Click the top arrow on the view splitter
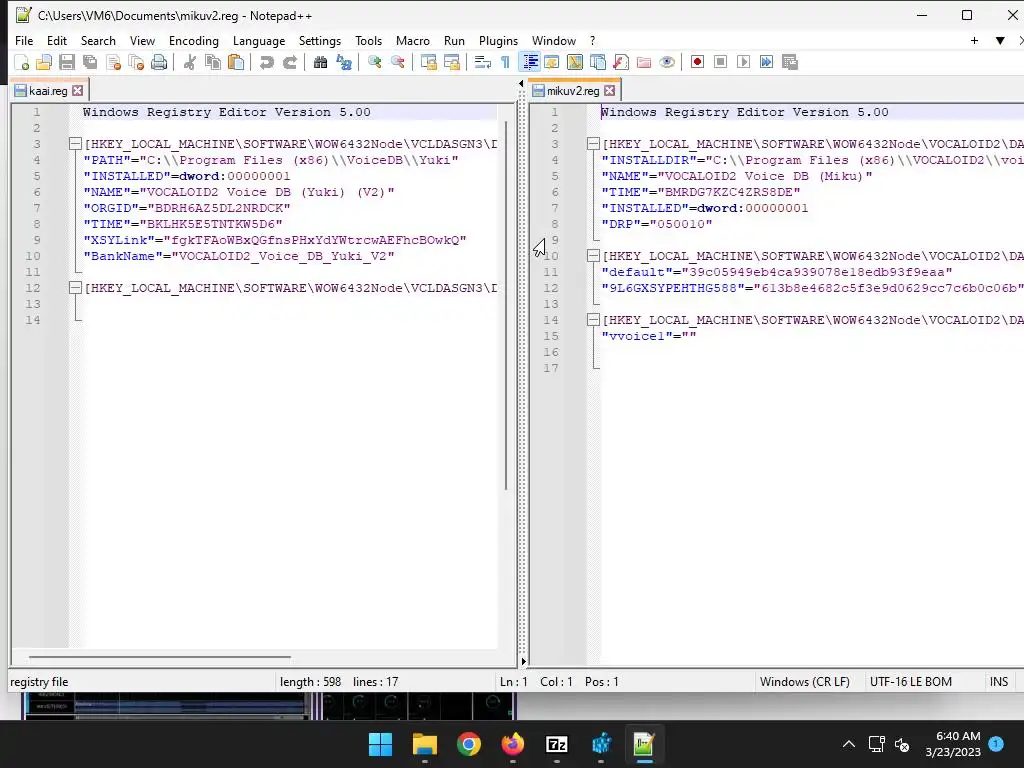The width and height of the screenshot is (1024, 768). pyautogui.click(x=521, y=83)
